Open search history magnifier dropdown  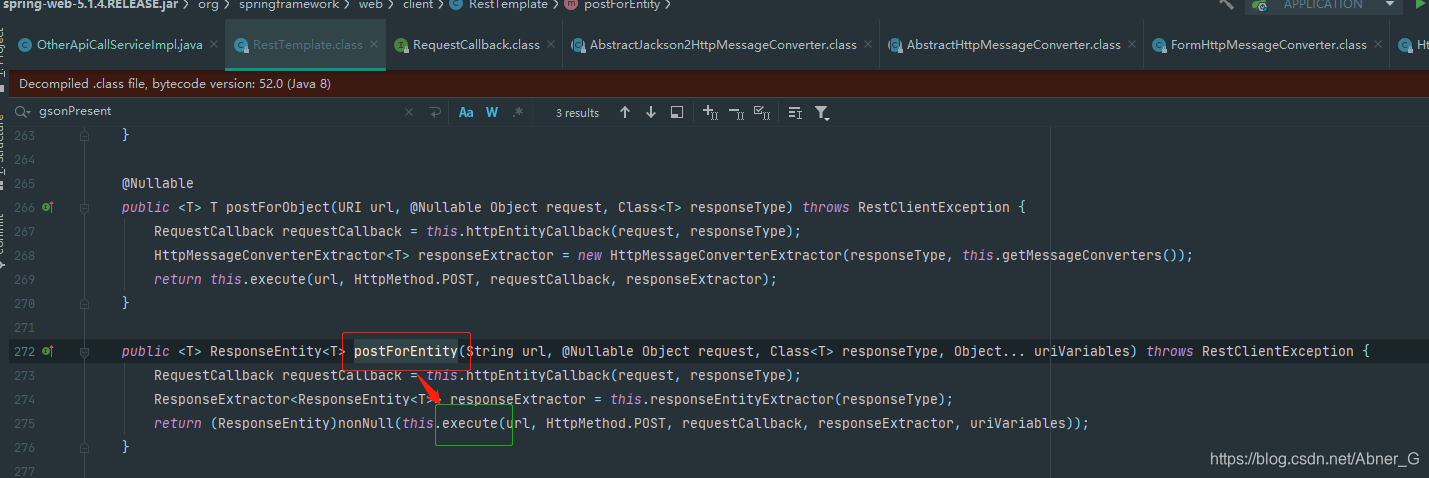[x=24, y=112]
